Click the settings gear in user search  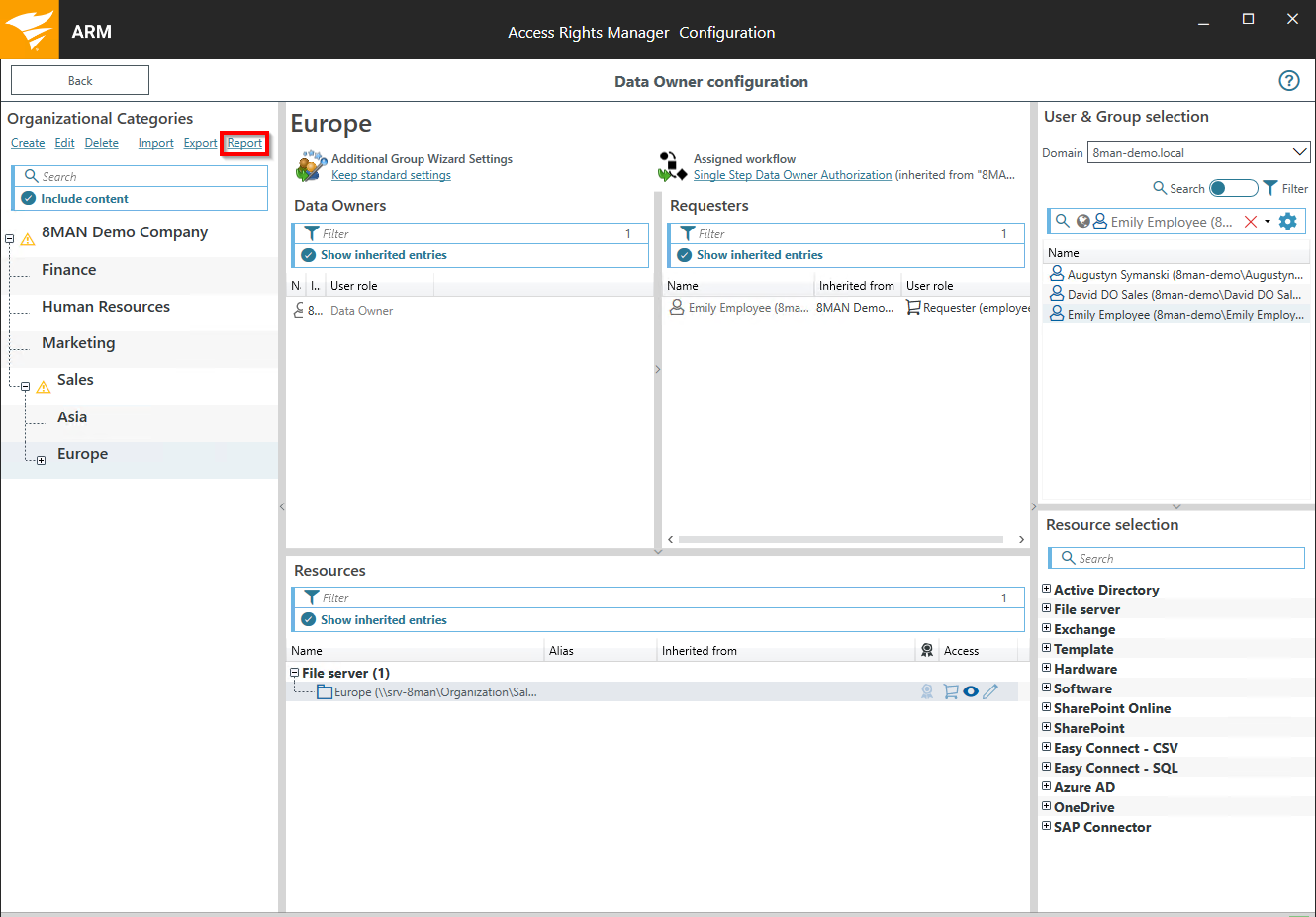1287,222
